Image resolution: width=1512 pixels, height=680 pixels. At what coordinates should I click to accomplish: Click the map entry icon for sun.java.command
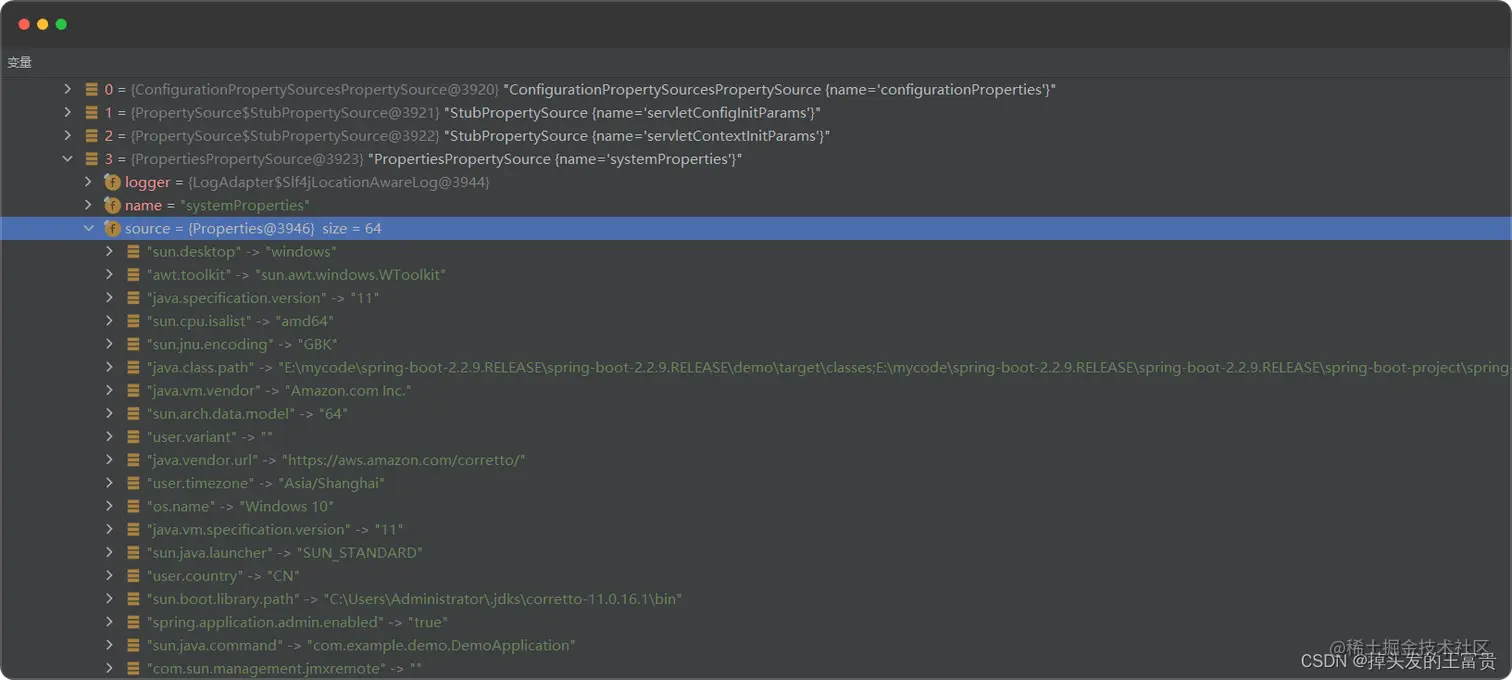[133, 645]
